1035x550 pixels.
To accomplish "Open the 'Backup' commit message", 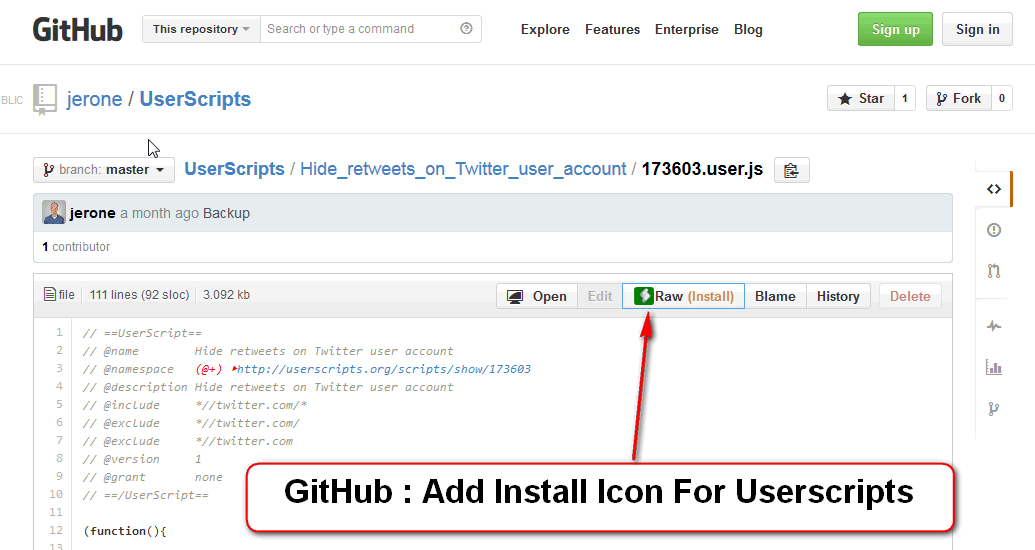I will (226, 213).
